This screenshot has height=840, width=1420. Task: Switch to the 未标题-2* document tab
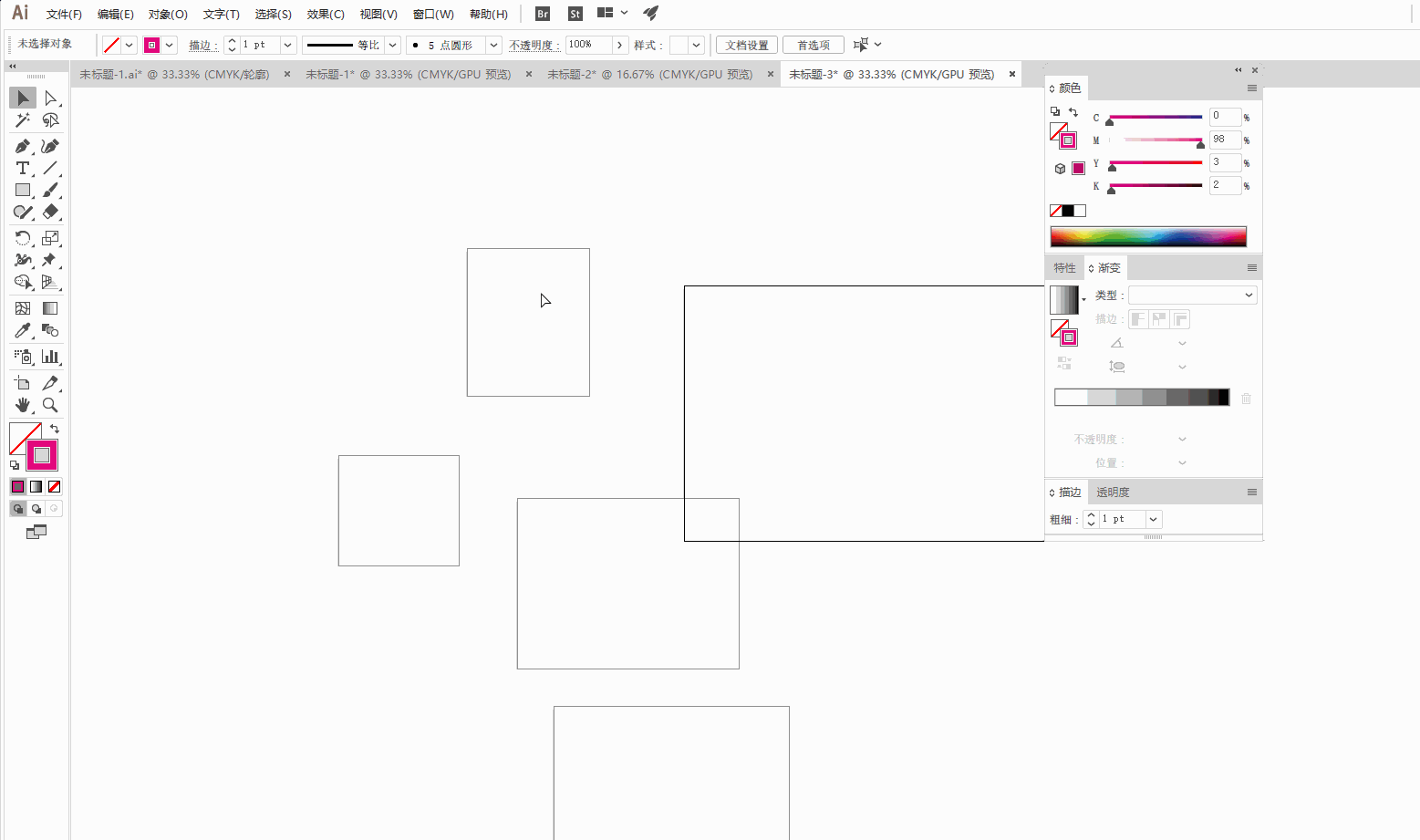click(649, 75)
